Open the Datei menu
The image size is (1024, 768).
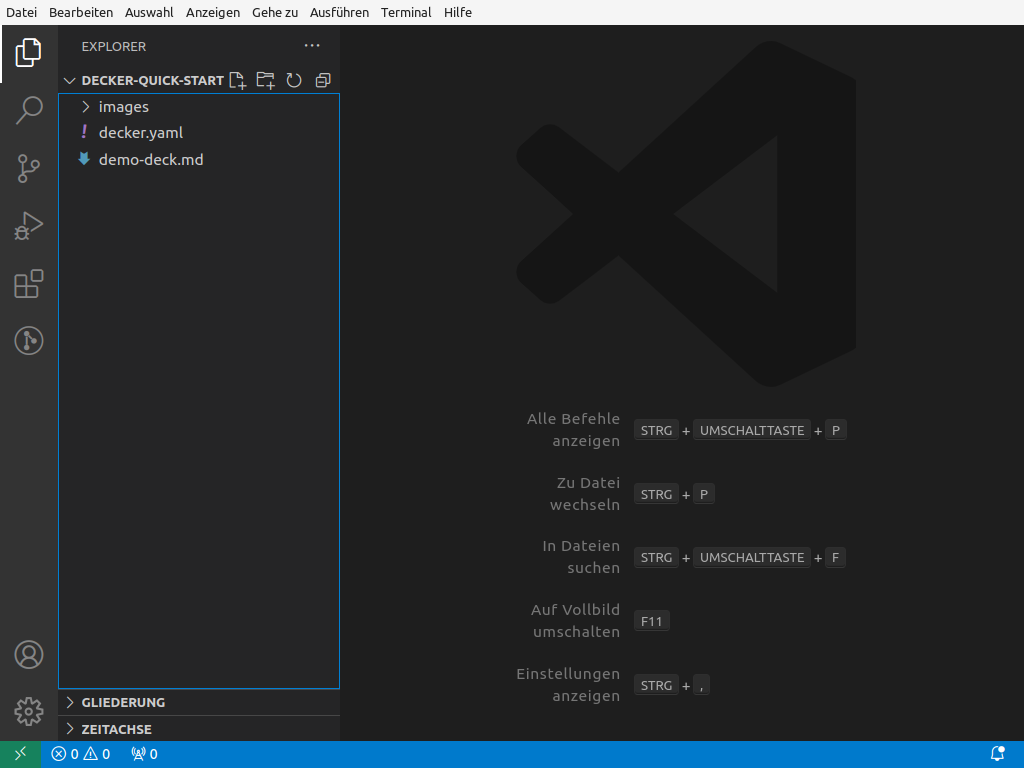[22, 12]
